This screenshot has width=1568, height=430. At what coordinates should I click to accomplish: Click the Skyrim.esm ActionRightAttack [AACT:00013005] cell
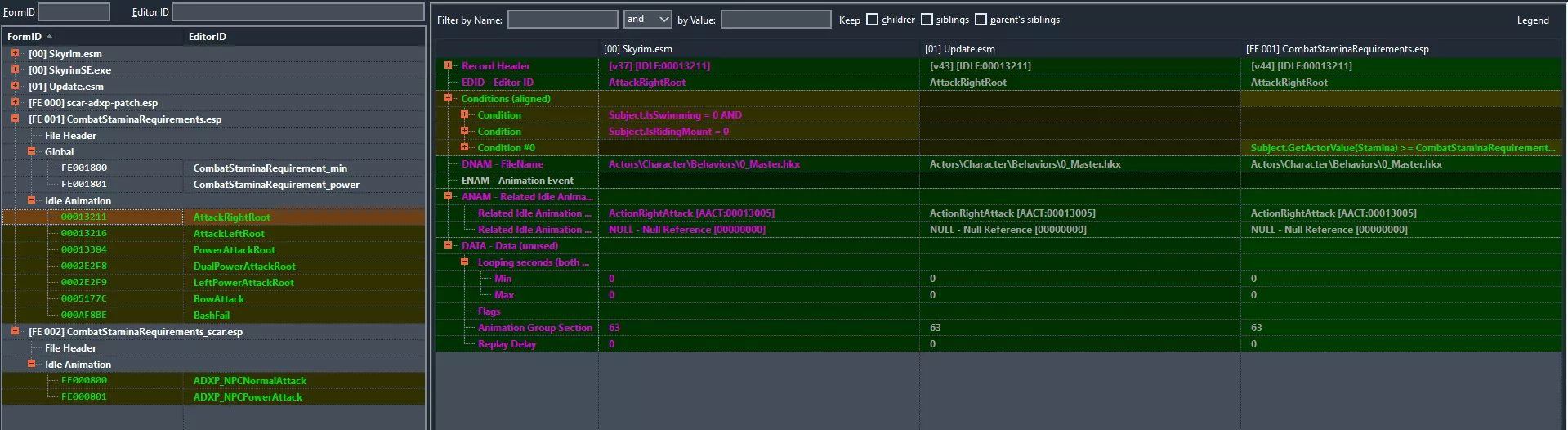(x=758, y=213)
